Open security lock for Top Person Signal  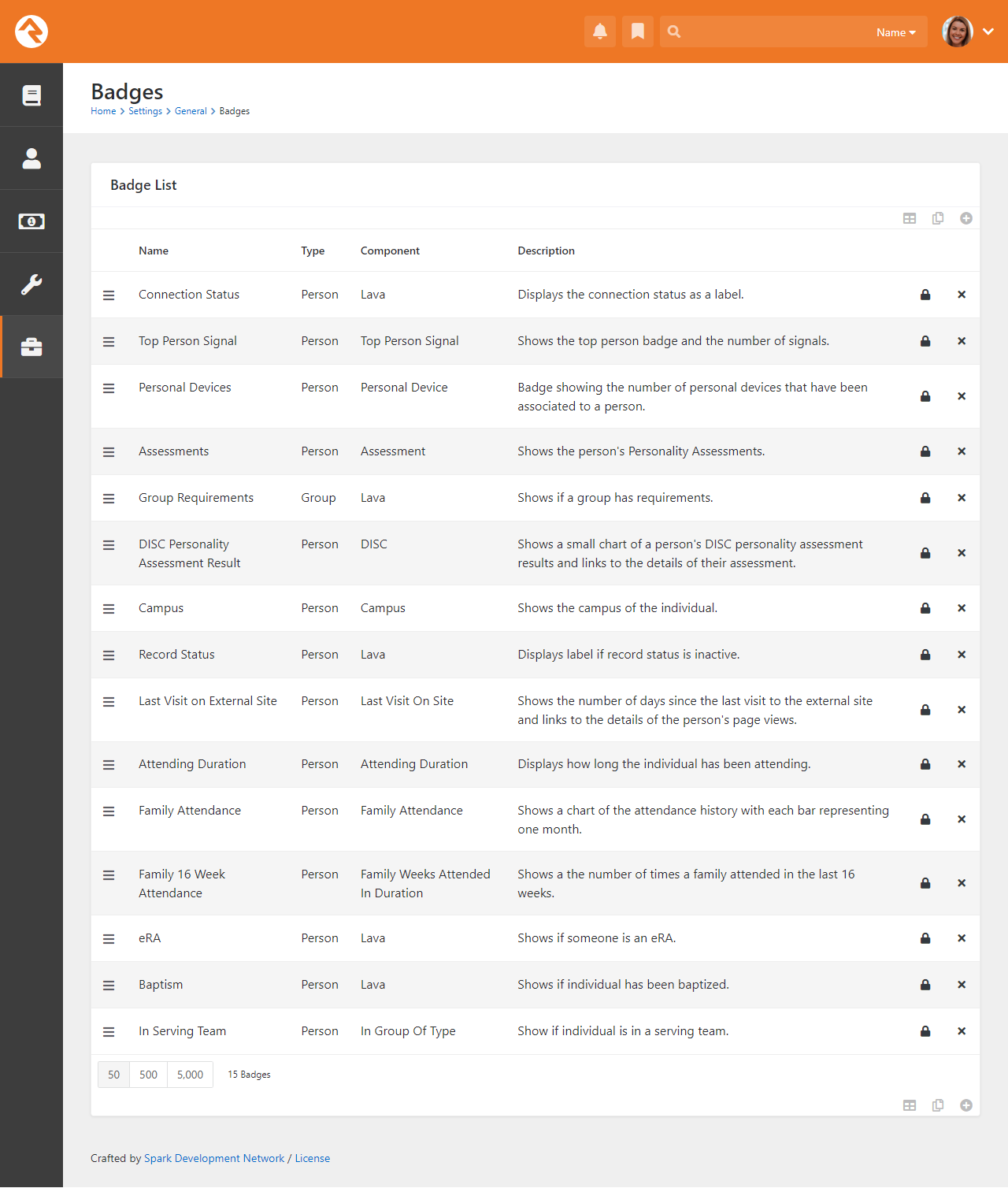(x=925, y=341)
